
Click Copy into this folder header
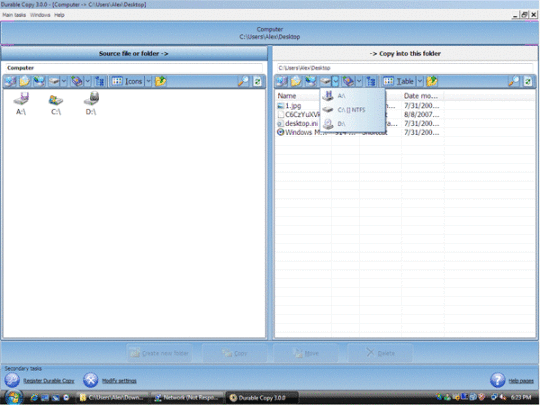tap(405, 54)
